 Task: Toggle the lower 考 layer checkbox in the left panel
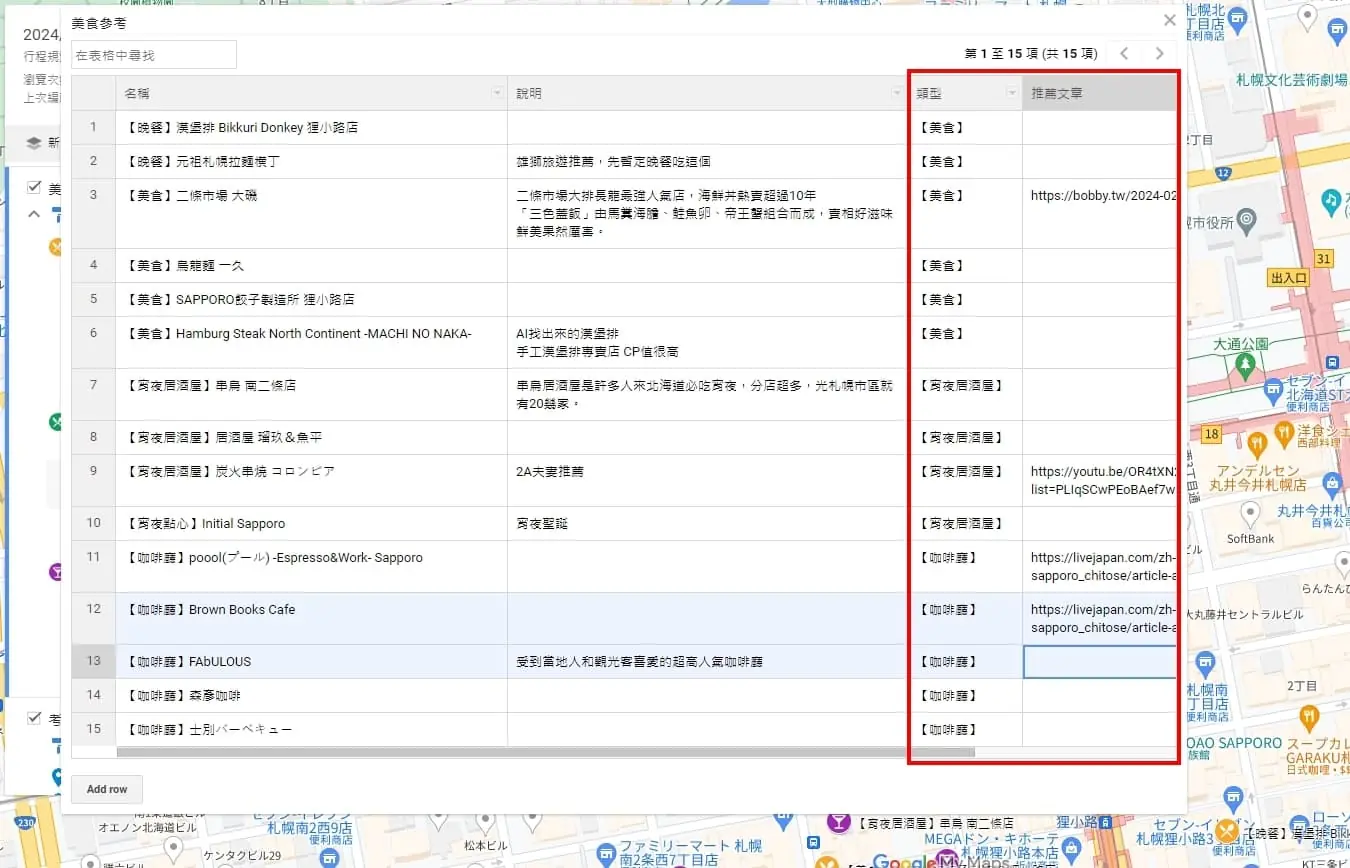pyautogui.click(x=35, y=718)
